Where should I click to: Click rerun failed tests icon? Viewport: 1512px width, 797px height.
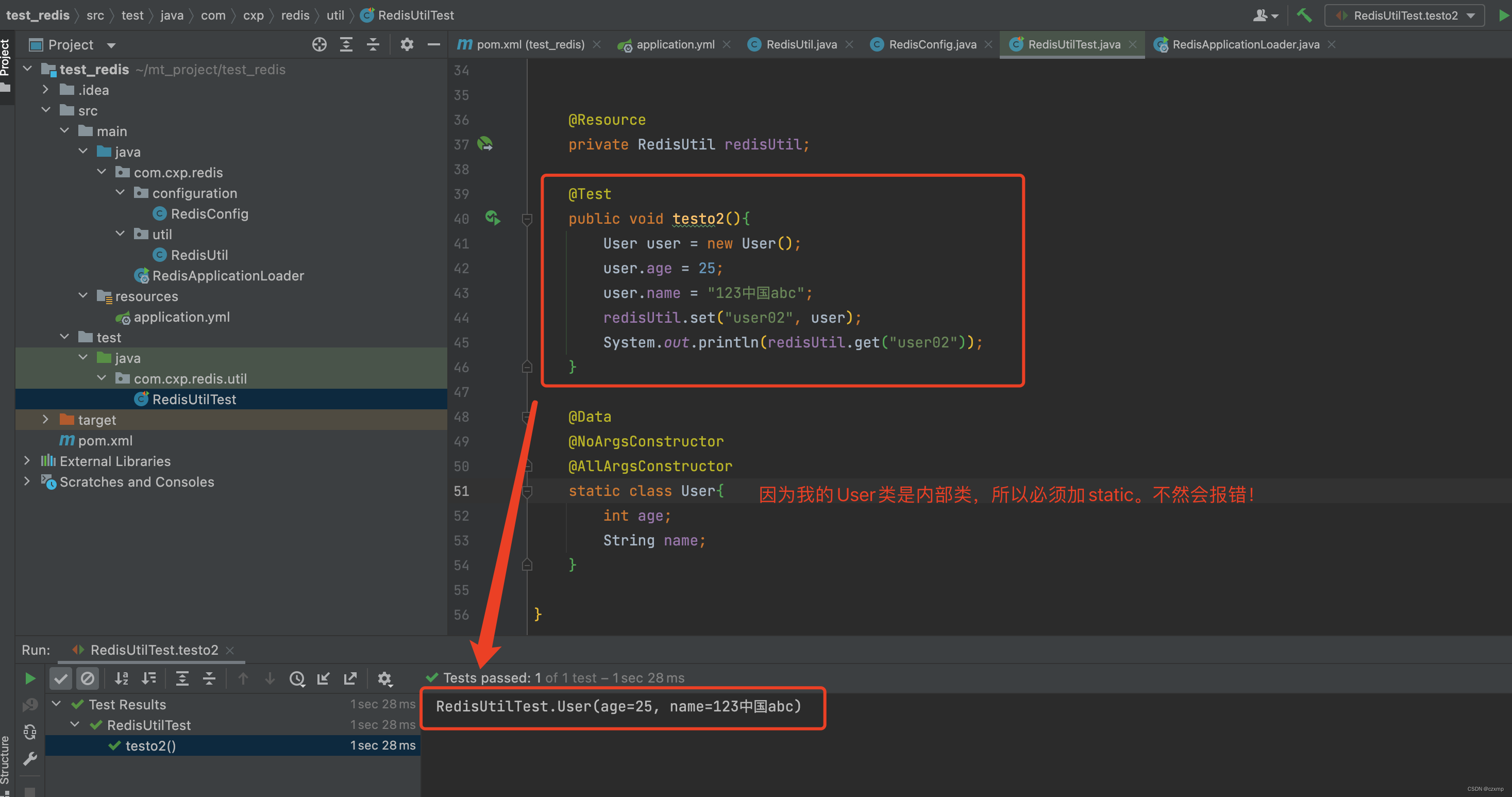point(30,705)
